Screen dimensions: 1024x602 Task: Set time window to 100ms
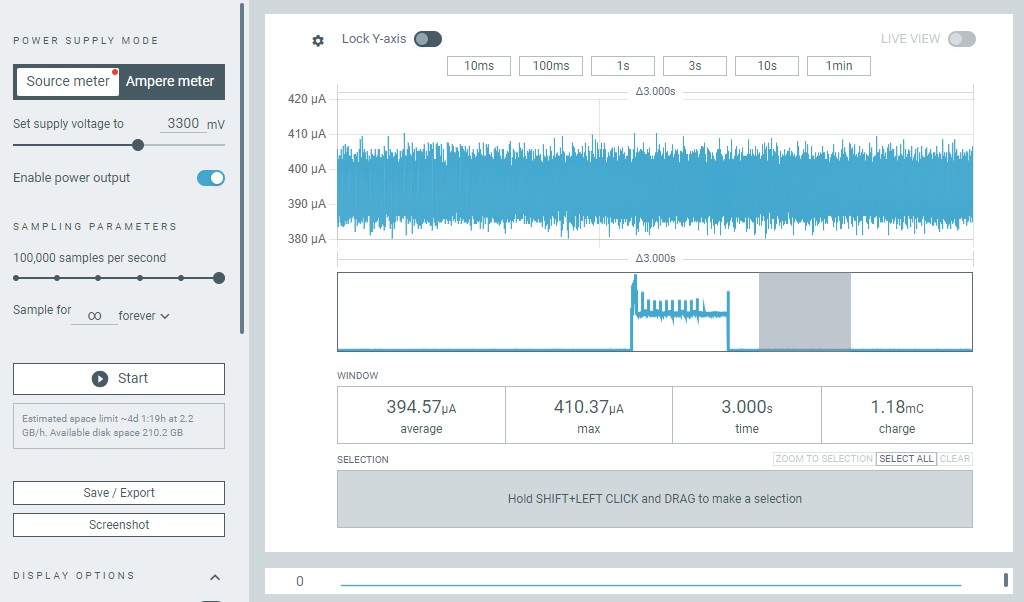pyautogui.click(x=551, y=66)
